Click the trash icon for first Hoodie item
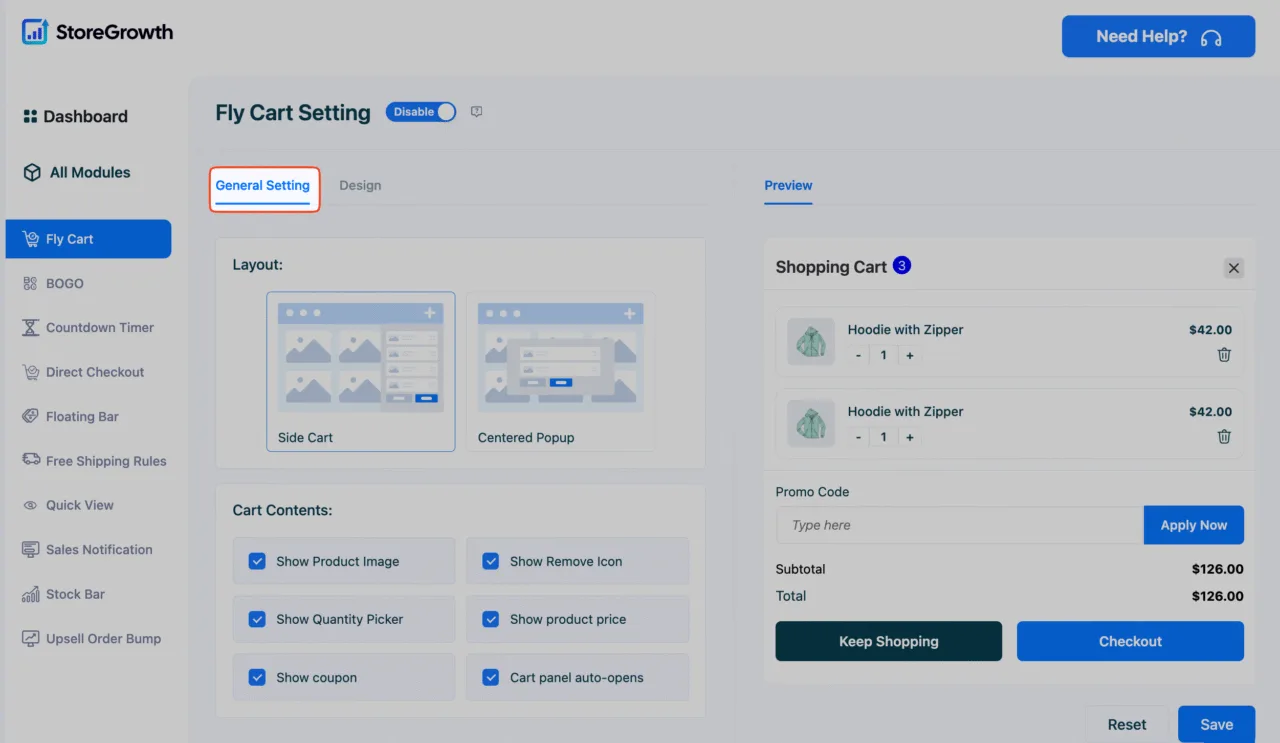The width and height of the screenshot is (1280, 743). click(1224, 355)
